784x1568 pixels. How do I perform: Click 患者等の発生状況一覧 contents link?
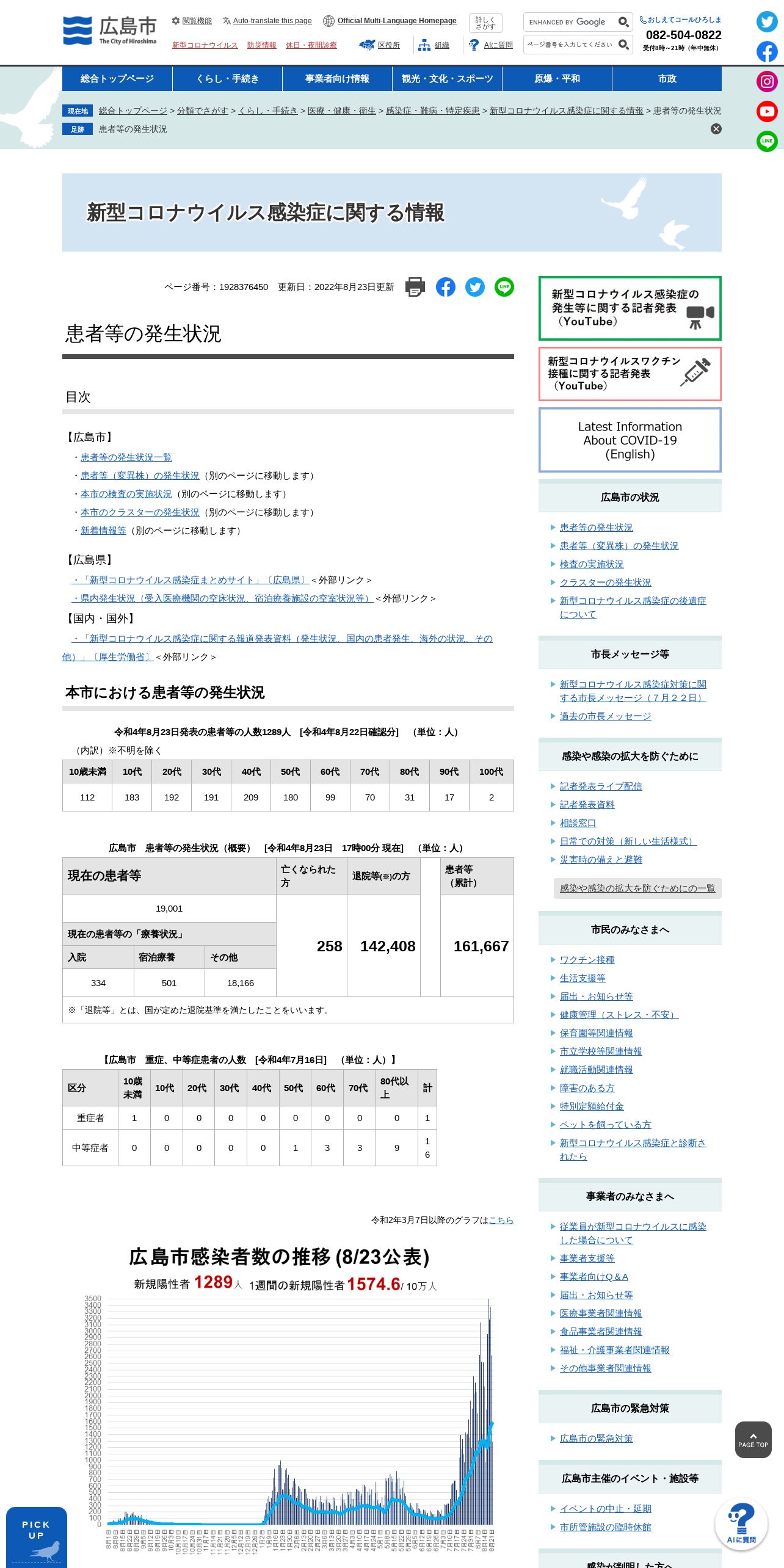click(x=126, y=457)
